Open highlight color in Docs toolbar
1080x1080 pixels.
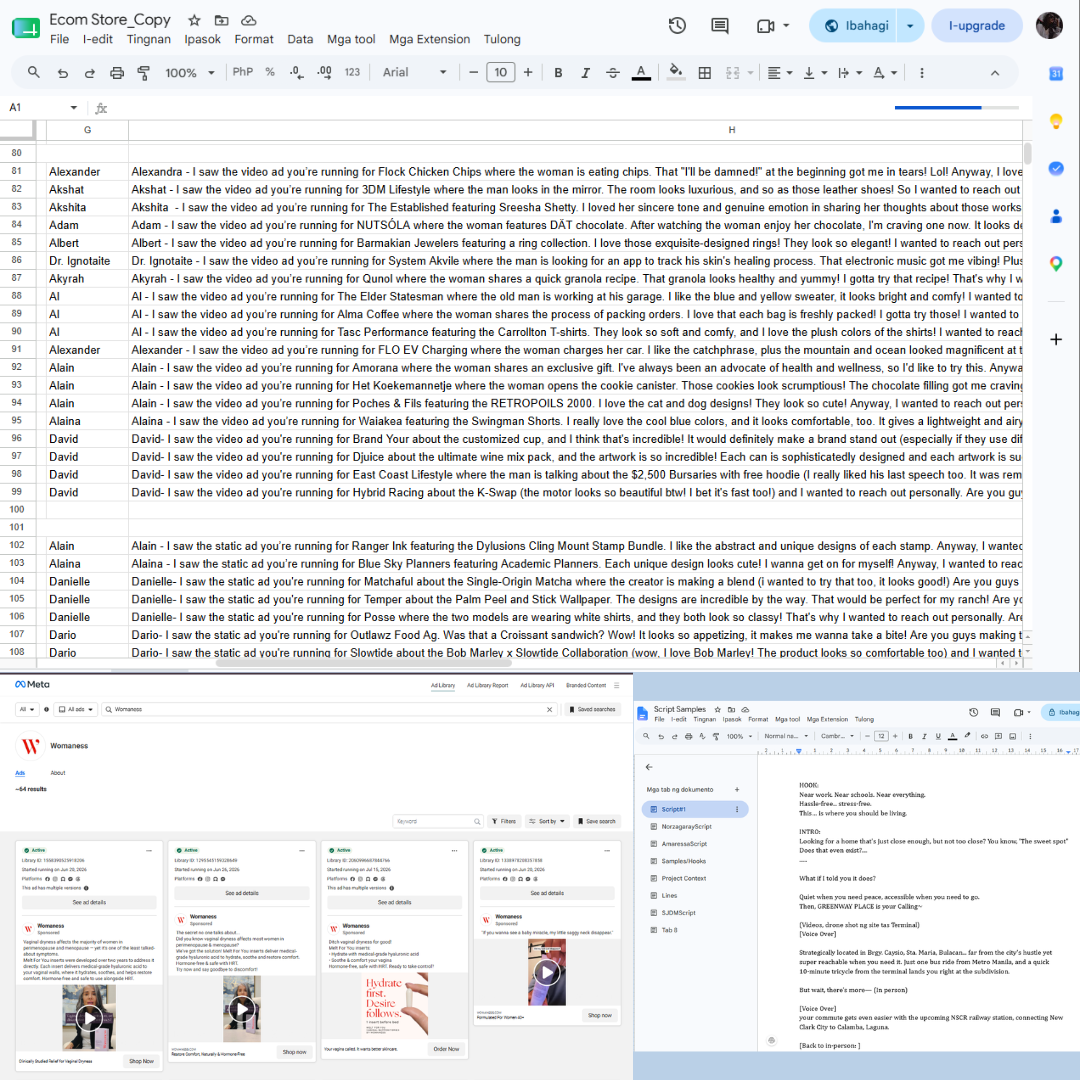tap(968, 736)
